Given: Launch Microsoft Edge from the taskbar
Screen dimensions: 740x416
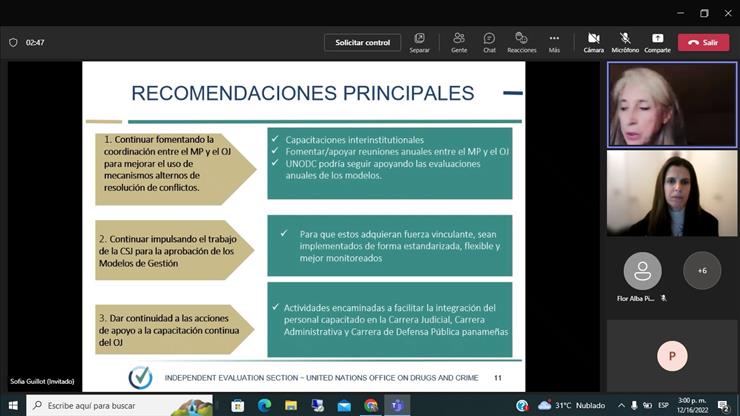Looking at the screenshot, I should (264, 406).
